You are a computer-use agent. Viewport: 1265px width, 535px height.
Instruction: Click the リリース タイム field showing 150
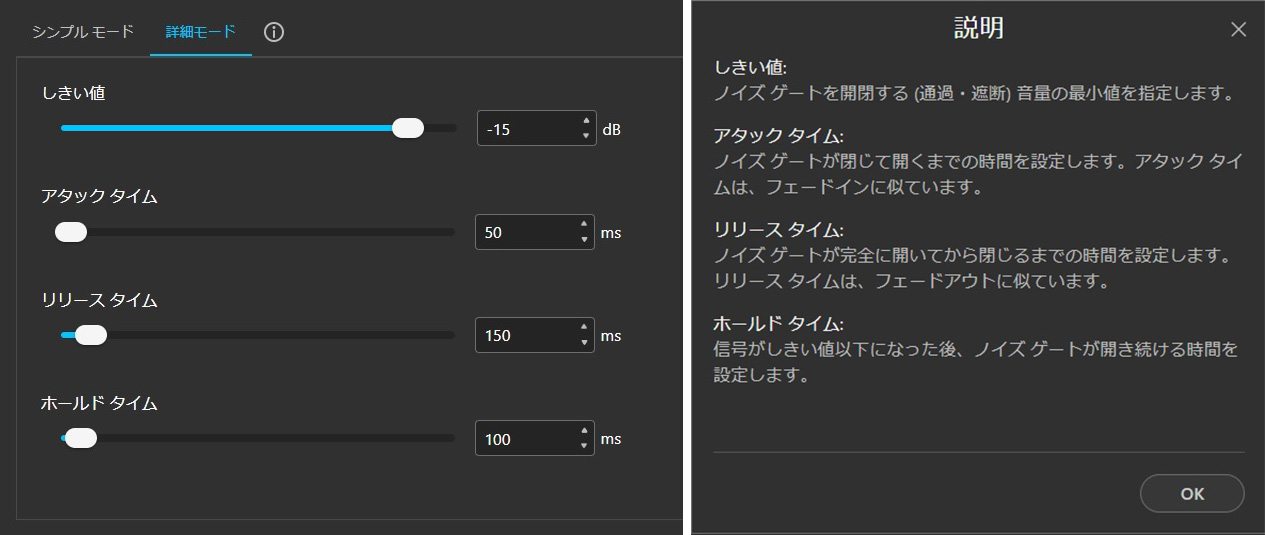(524, 336)
